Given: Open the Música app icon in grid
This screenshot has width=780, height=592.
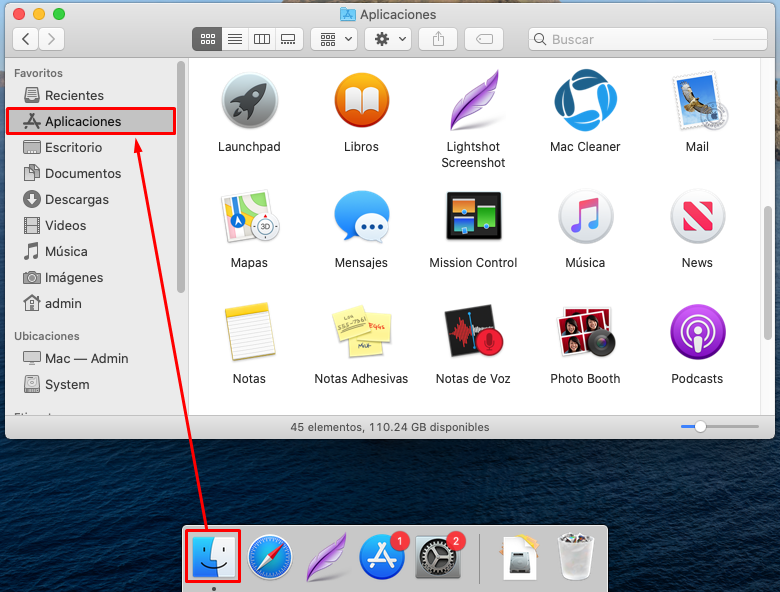Looking at the screenshot, I should [585, 217].
